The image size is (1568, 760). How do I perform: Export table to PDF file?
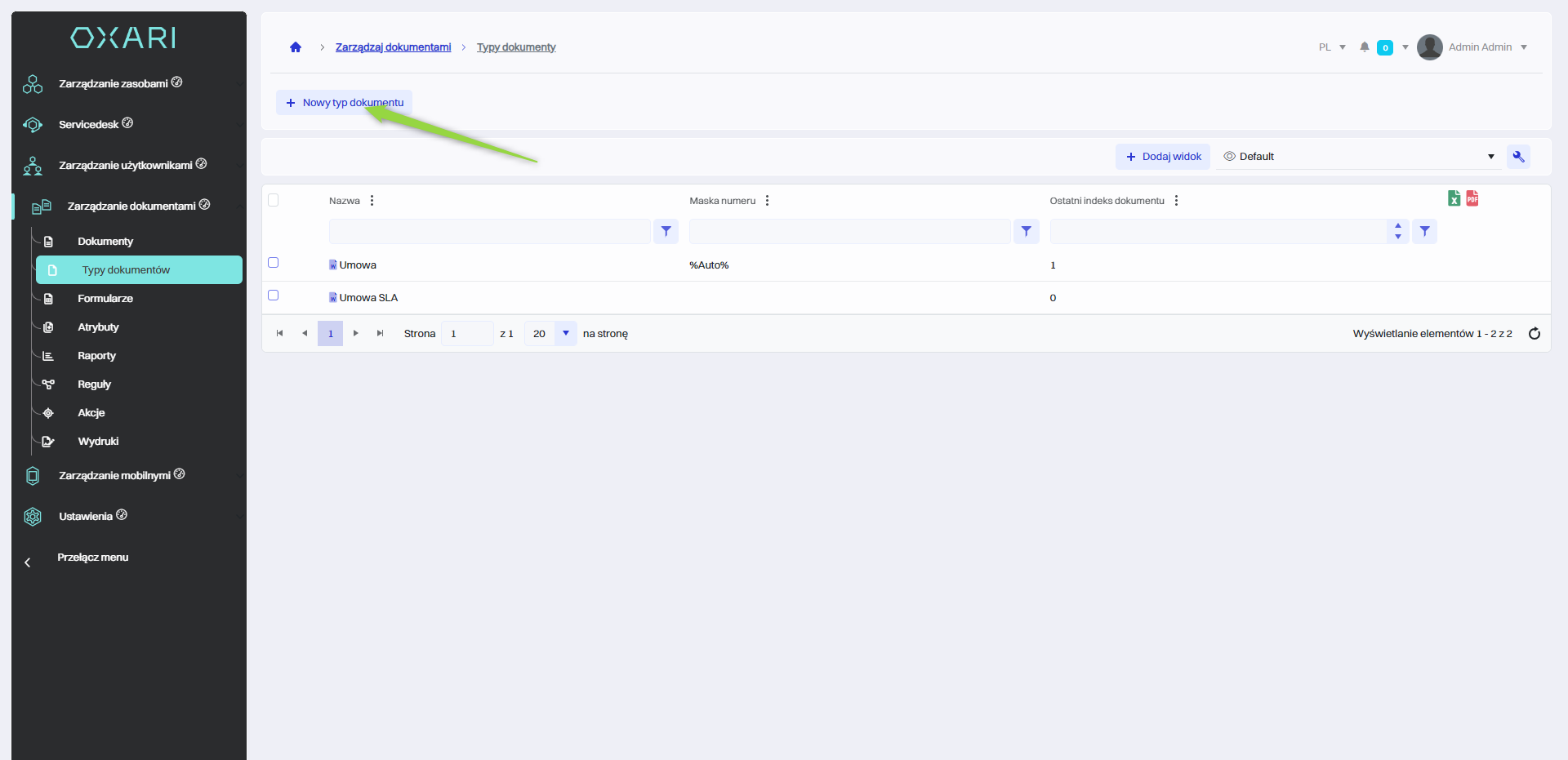1472,198
